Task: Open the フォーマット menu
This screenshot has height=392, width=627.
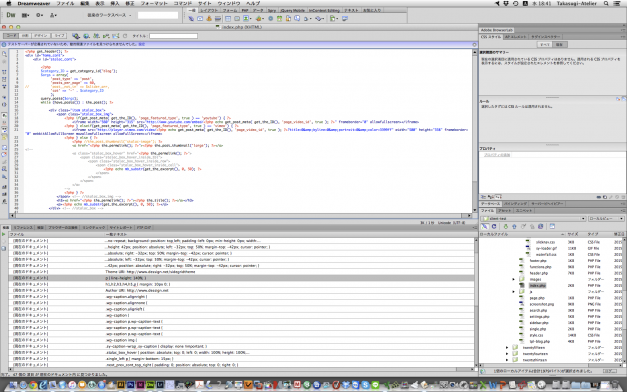Action: click(154, 3)
